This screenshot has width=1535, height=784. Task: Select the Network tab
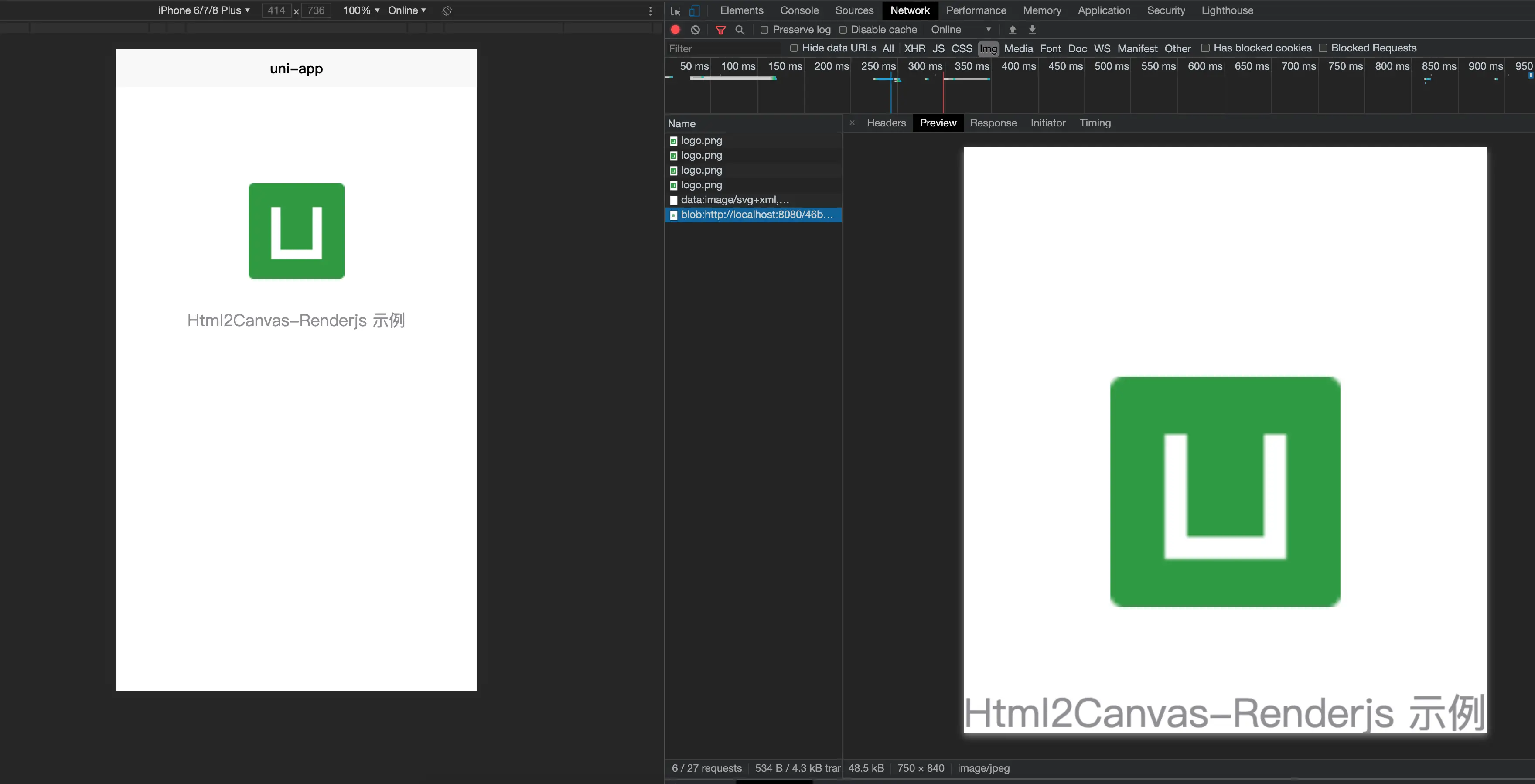click(x=910, y=11)
